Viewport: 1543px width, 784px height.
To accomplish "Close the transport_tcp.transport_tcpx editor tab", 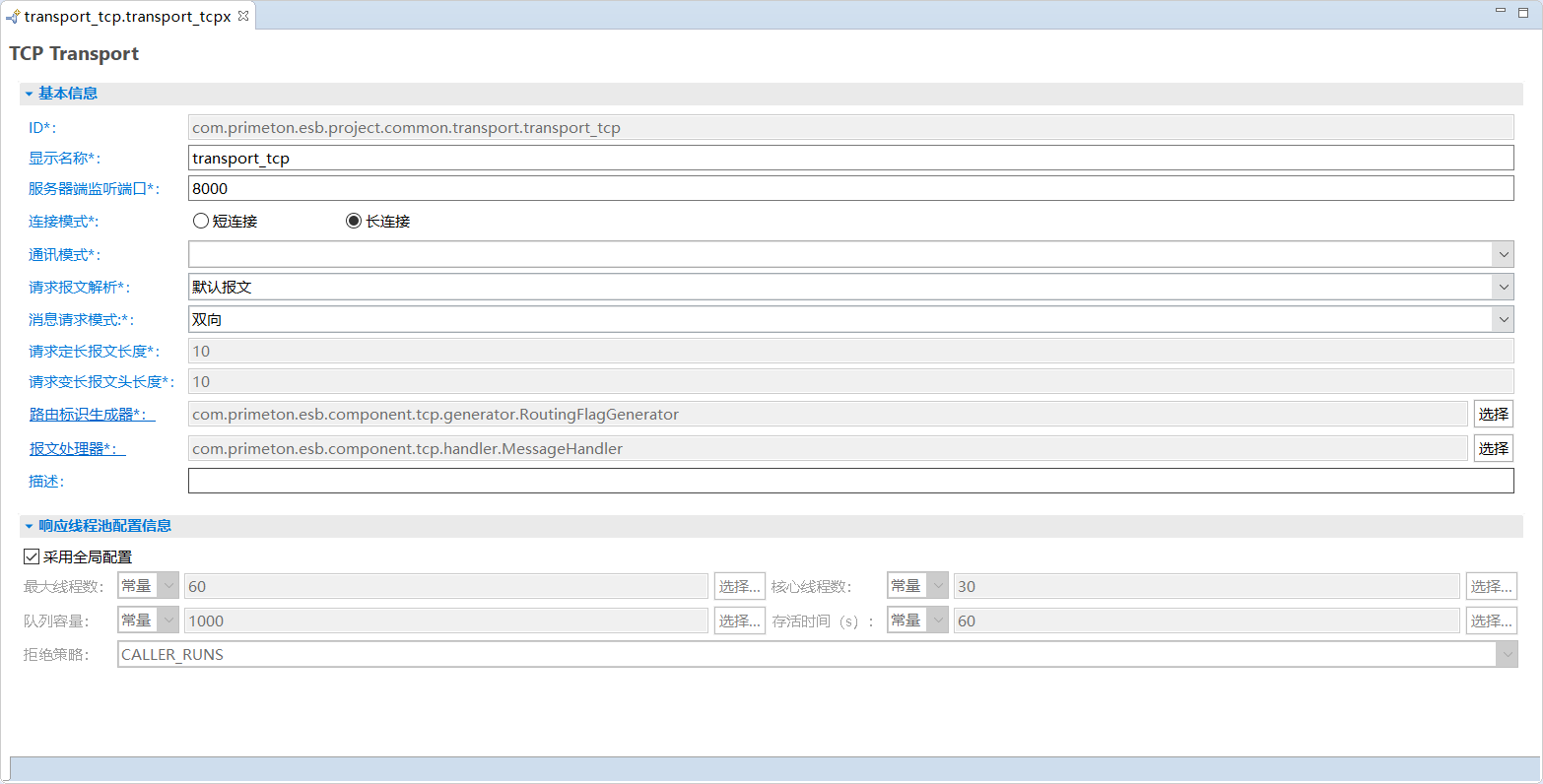I will coord(243,17).
